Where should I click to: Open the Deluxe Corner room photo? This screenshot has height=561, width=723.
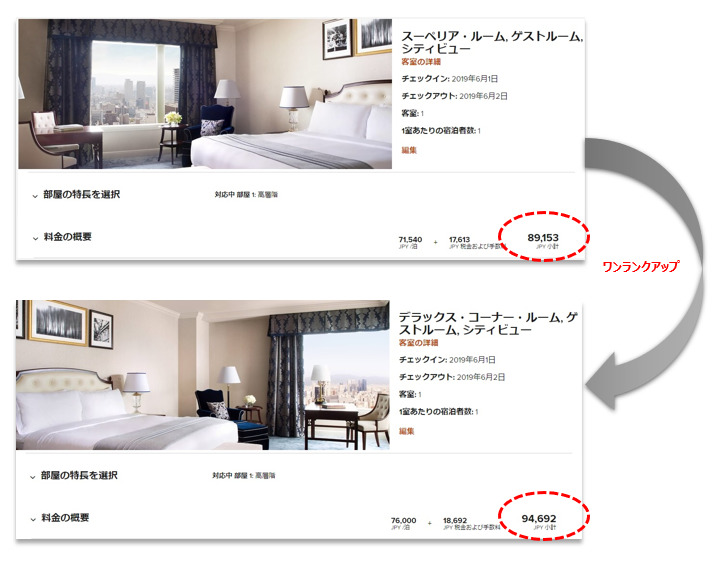[202, 375]
